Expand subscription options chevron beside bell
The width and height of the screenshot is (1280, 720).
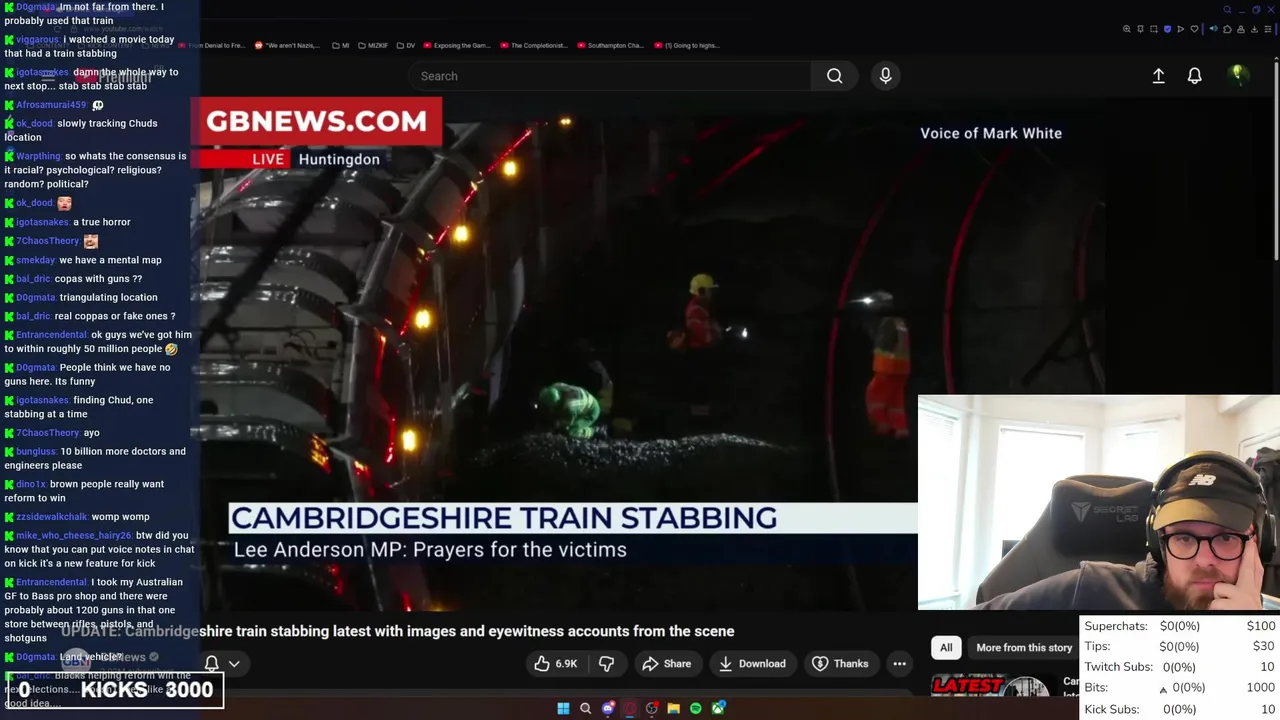[234, 663]
